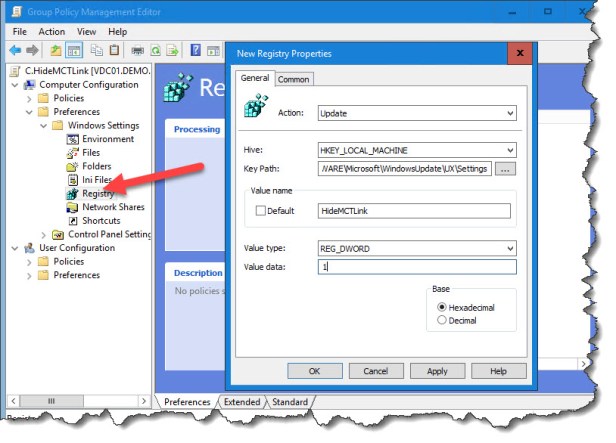Select the Shortcuts tree node
The height and width of the screenshot is (443, 616).
coord(101,220)
